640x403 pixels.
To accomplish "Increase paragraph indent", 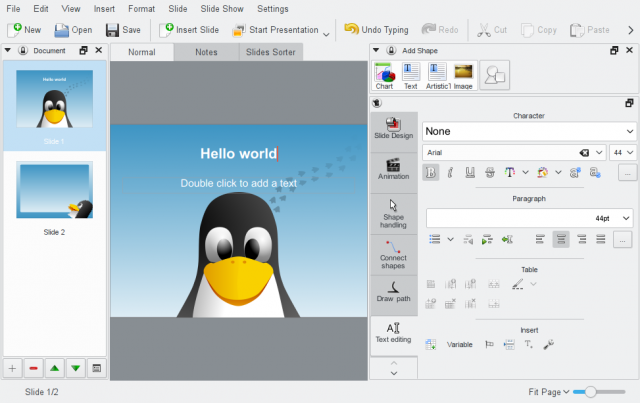I will [x=487, y=240].
